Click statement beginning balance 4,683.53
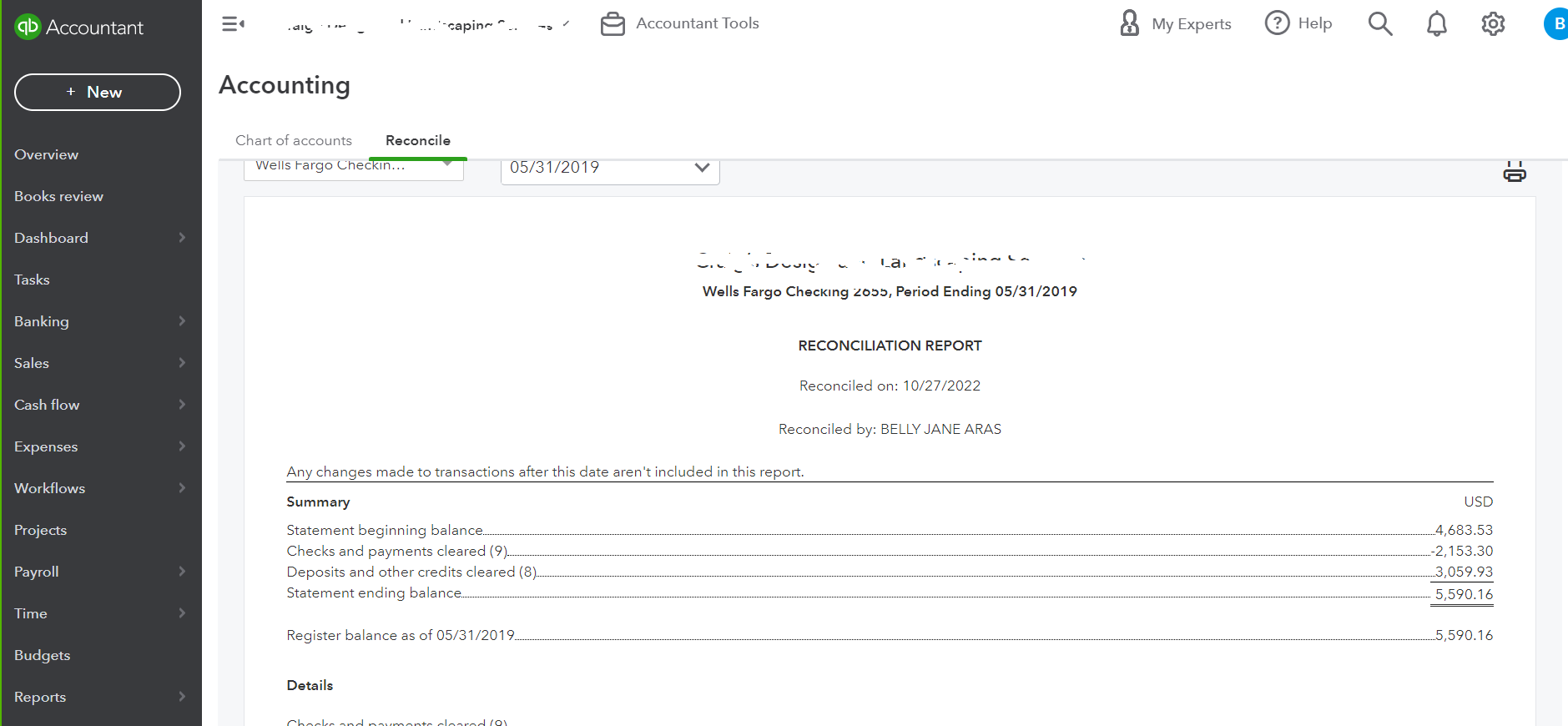The height and width of the screenshot is (726, 1568). click(x=1464, y=530)
